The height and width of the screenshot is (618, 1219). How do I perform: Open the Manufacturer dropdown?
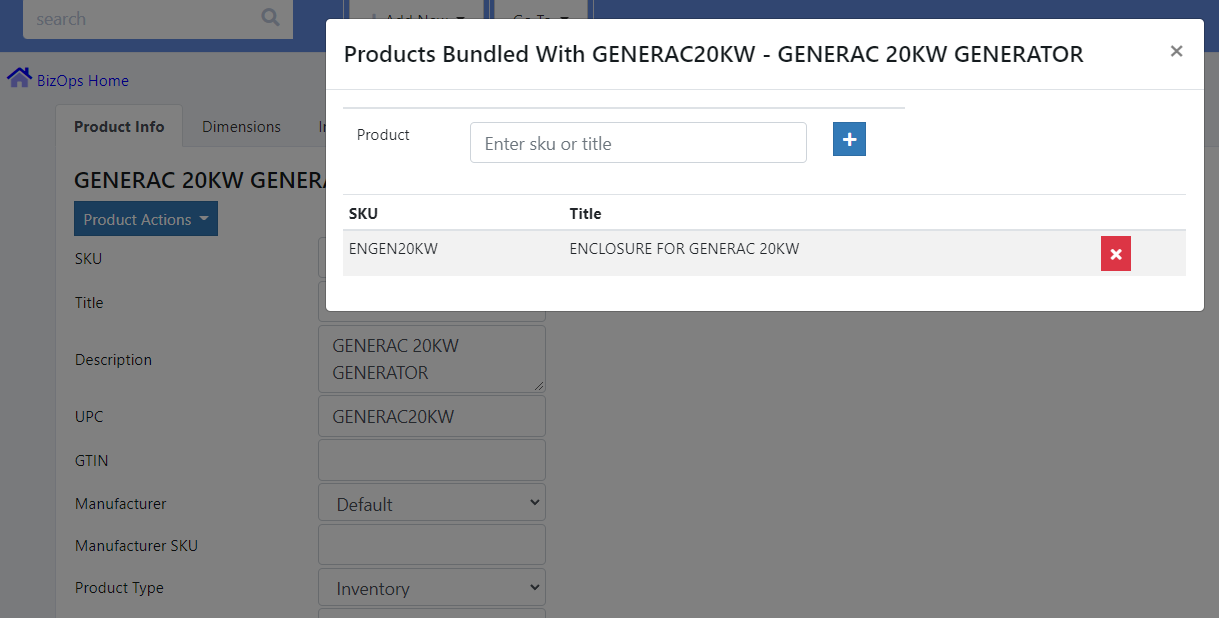(x=431, y=504)
